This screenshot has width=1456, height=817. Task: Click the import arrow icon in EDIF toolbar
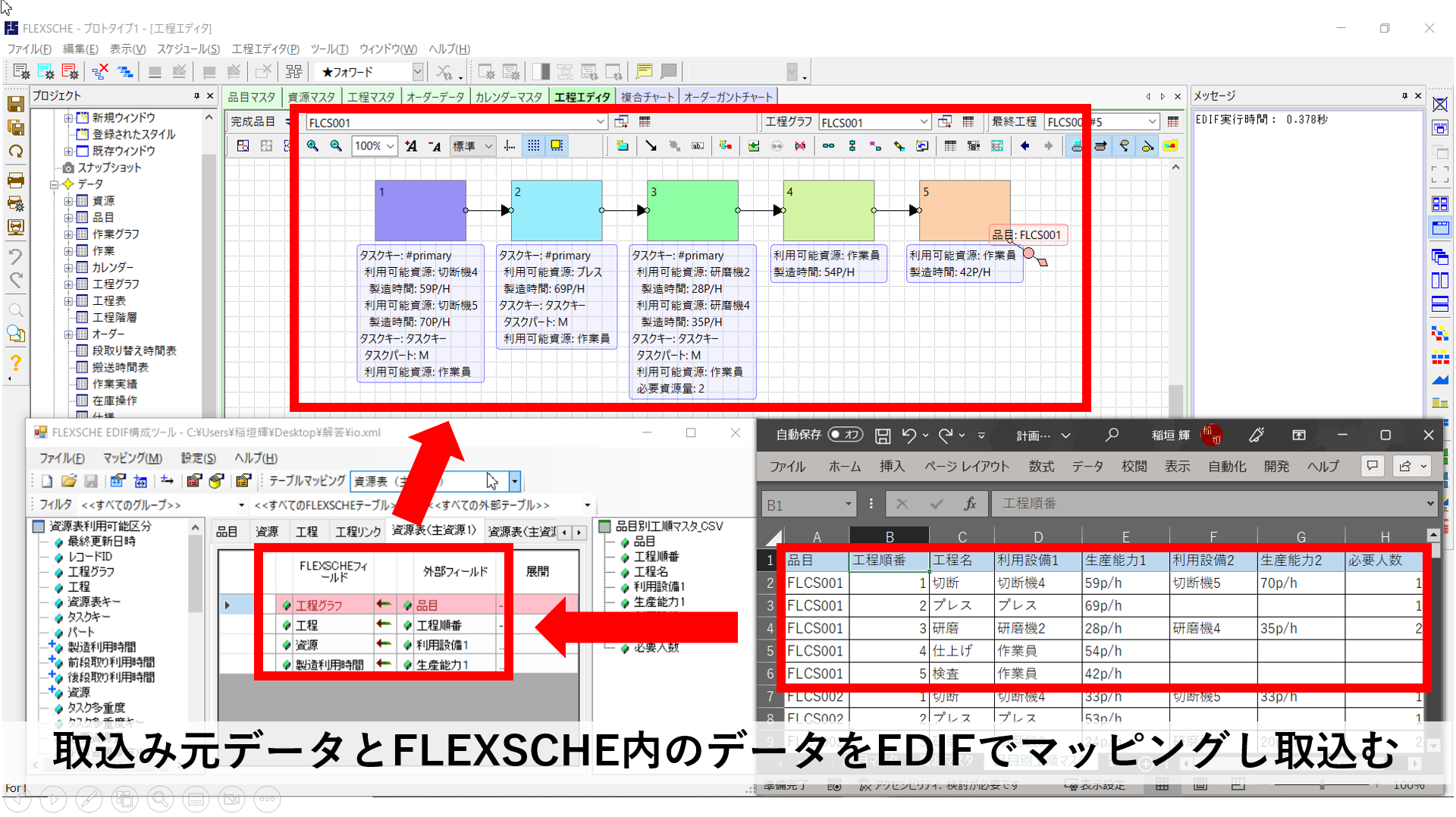(x=167, y=481)
